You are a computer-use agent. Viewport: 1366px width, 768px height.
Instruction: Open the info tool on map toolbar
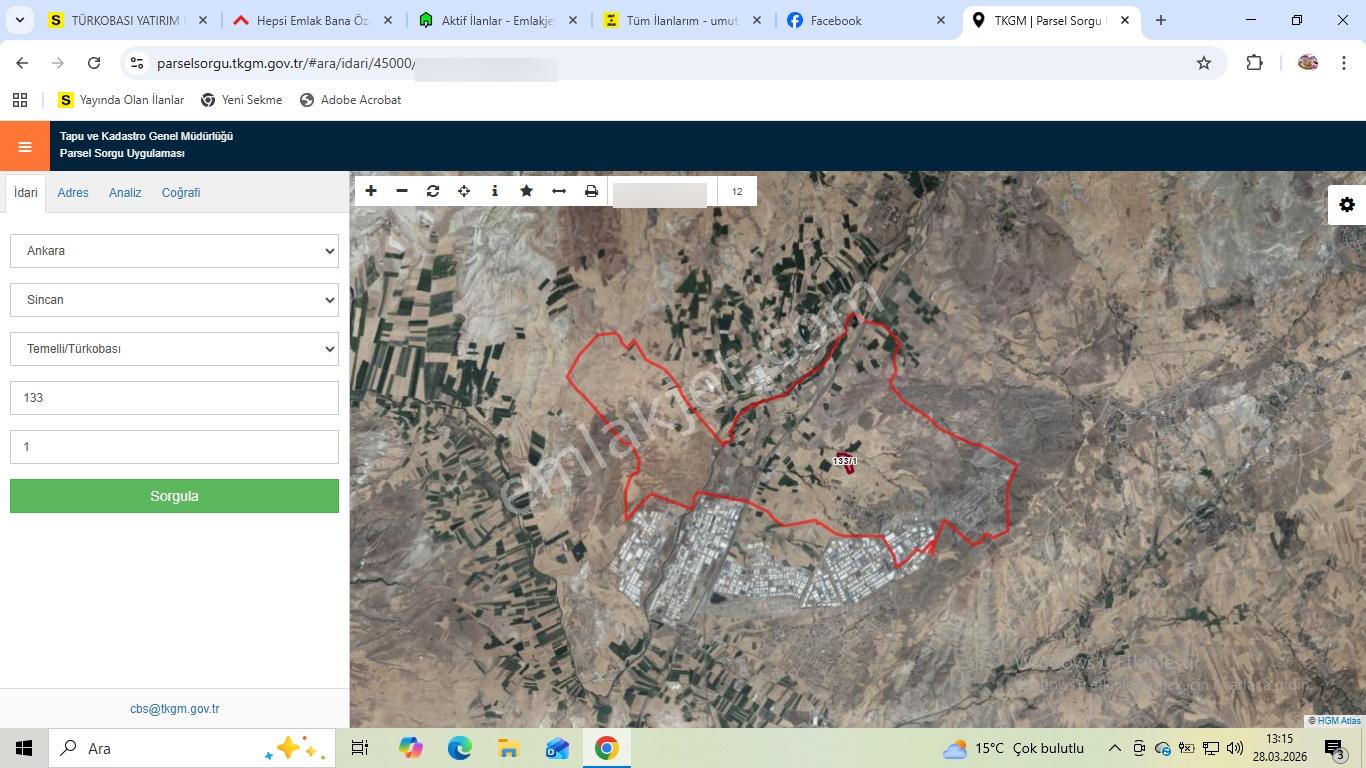(495, 191)
